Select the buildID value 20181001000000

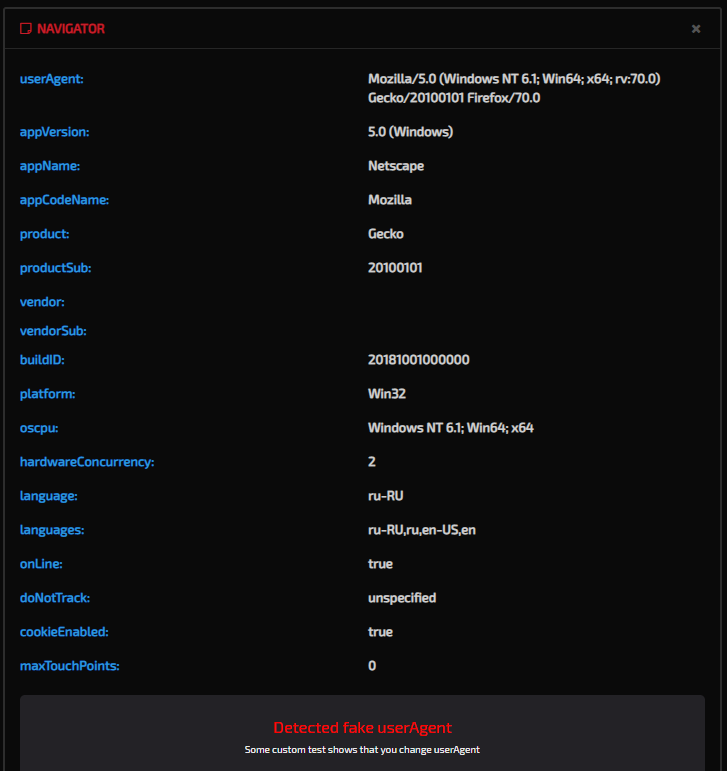pos(418,360)
